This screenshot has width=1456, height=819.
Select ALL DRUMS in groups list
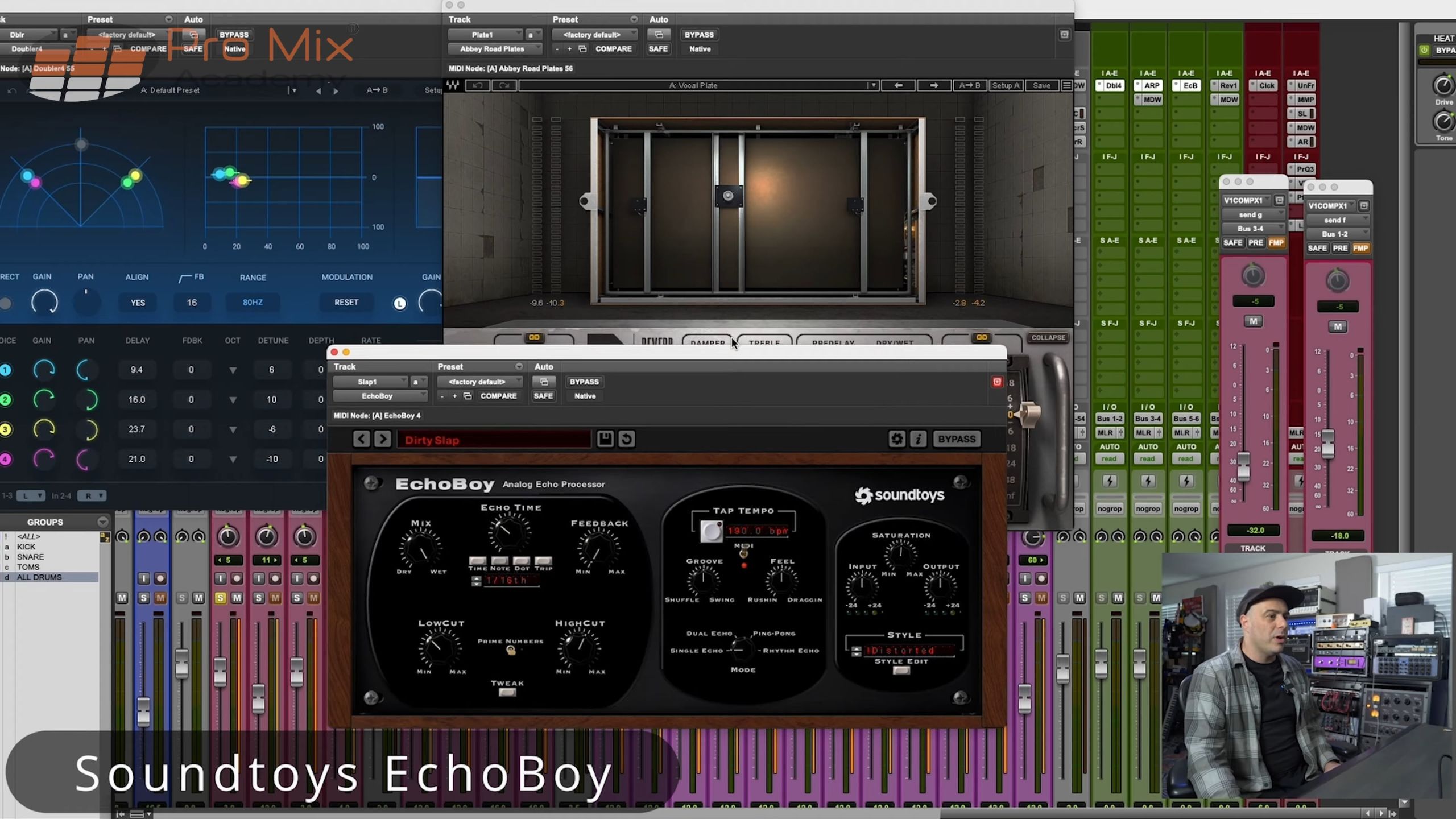(x=39, y=577)
